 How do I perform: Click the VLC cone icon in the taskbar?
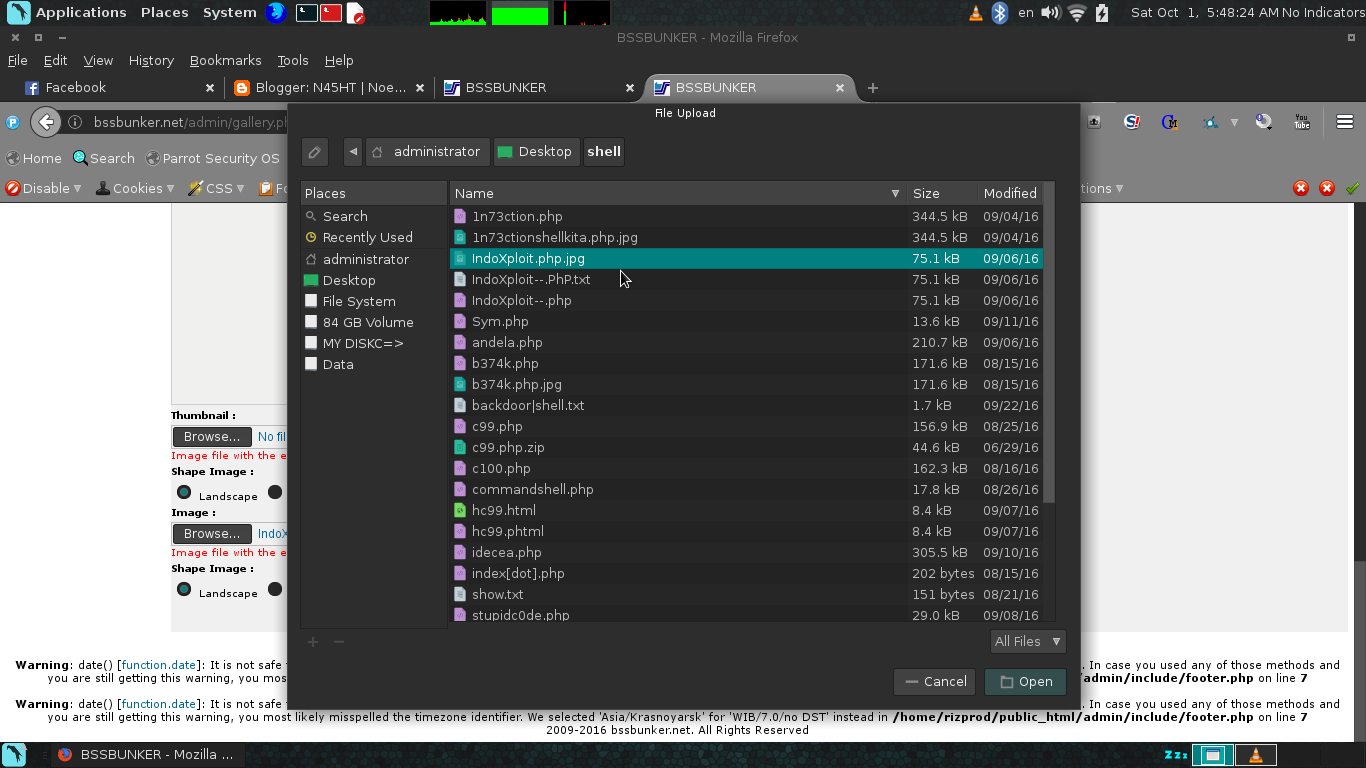tap(1256, 754)
